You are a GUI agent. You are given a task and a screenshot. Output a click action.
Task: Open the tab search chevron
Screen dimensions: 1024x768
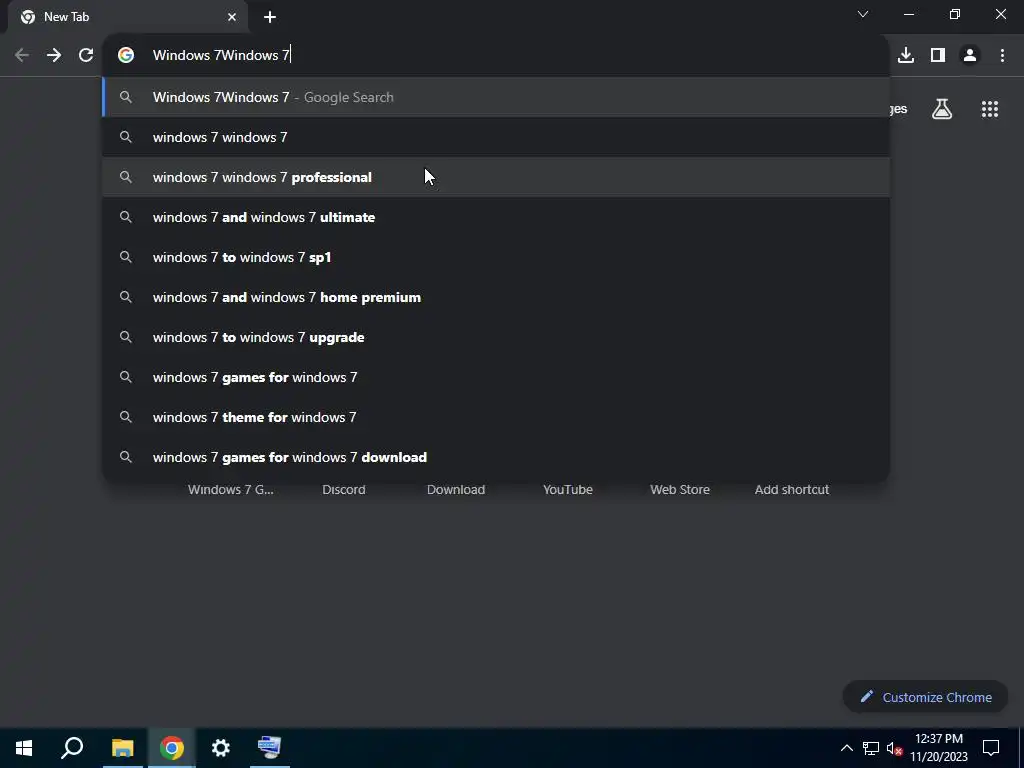863,14
